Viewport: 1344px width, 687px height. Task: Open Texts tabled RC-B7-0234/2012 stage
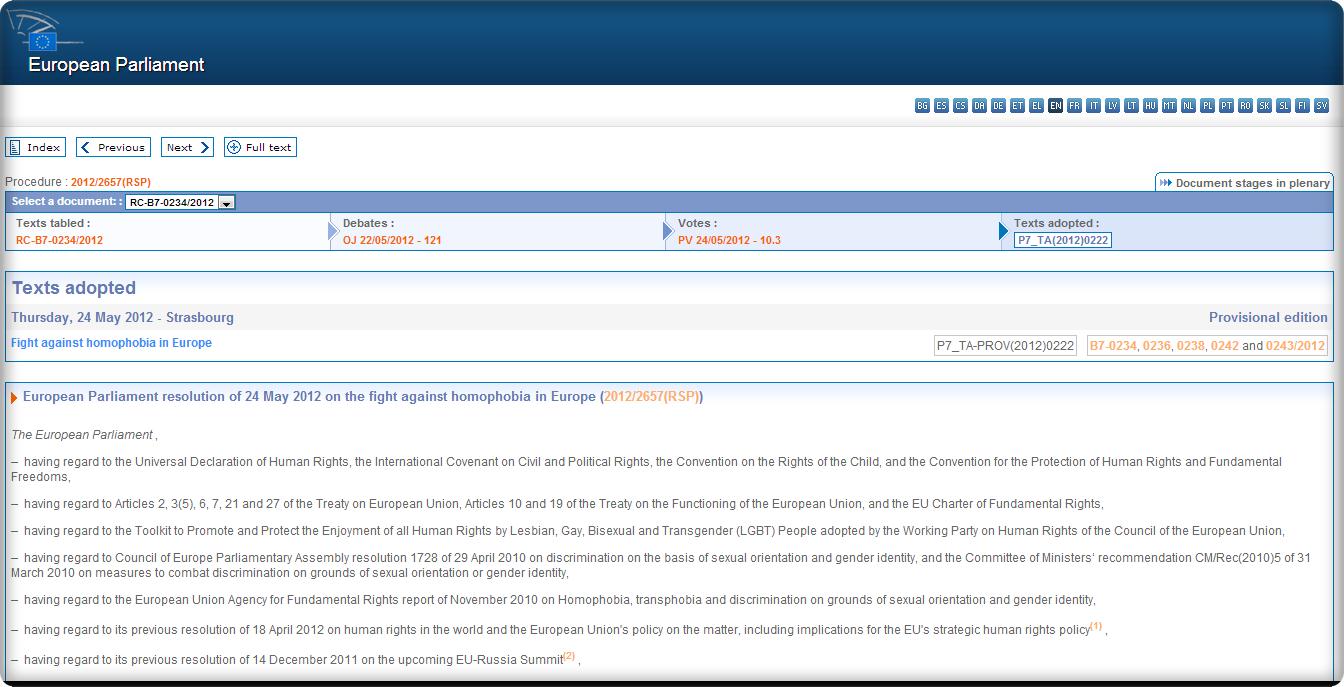(x=59, y=240)
